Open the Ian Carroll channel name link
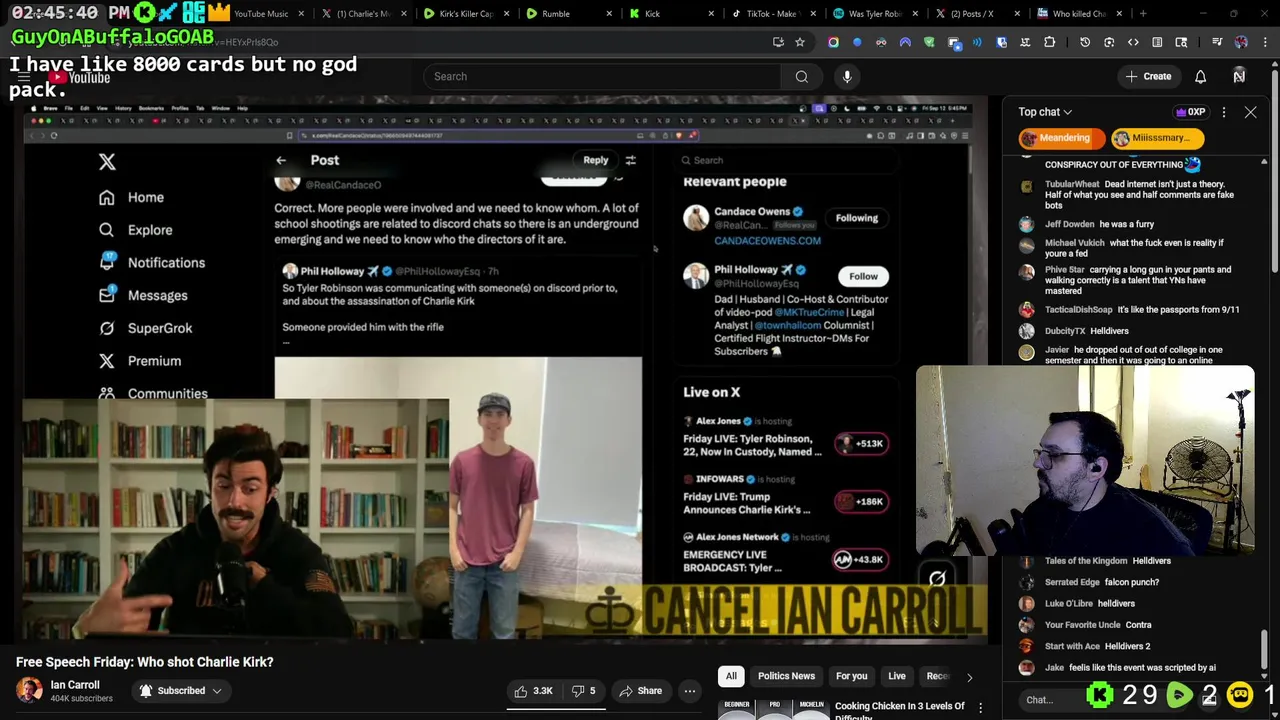1280x720 pixels. pos(75,685)
